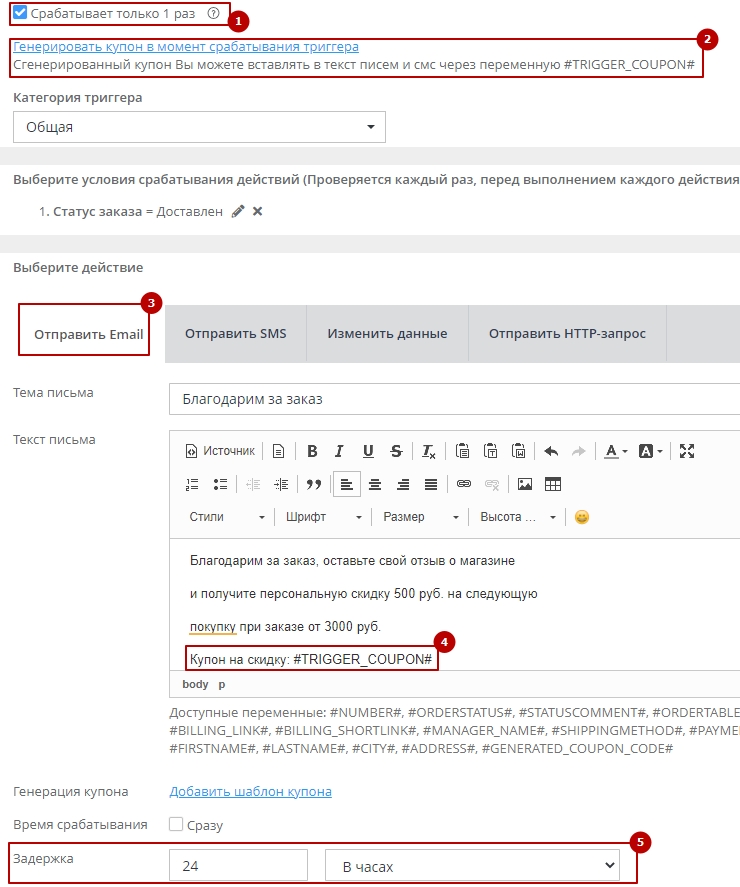Click the underline formatting icon
740x887 pixels.
pyautogui.click(x=368, y=451)
